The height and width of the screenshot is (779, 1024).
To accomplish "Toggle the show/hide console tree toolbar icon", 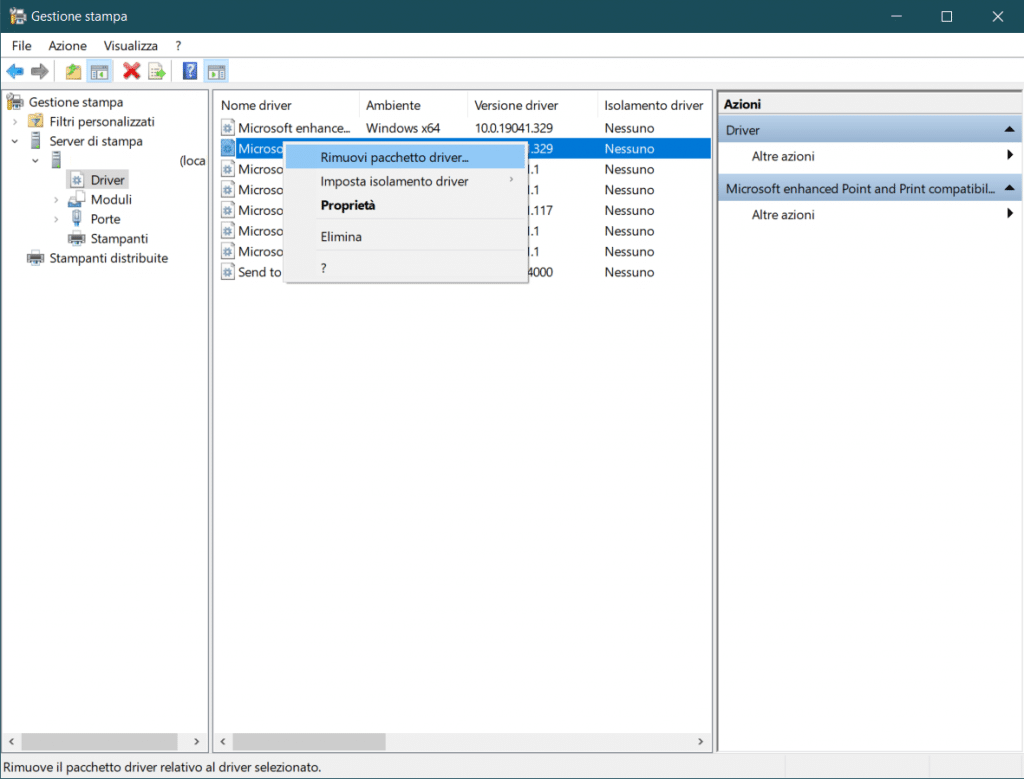I will (x=99, y=71).
